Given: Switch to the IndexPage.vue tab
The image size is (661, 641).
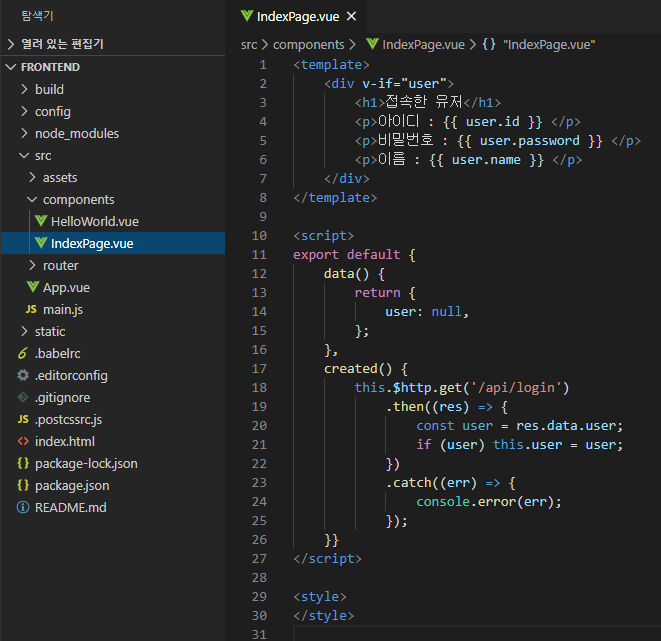Looking at the screenshot, I should pyautogui.click(x=298, y=16).
